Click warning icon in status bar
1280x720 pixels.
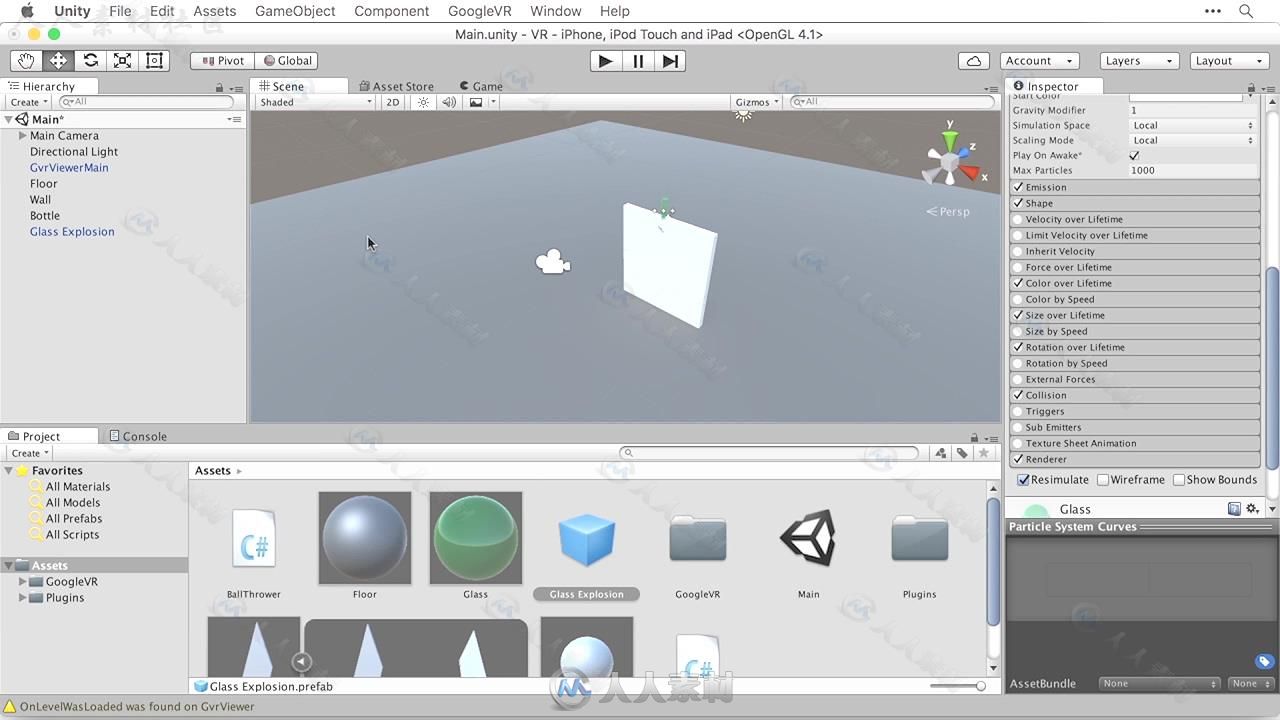[x=10, y=706]
